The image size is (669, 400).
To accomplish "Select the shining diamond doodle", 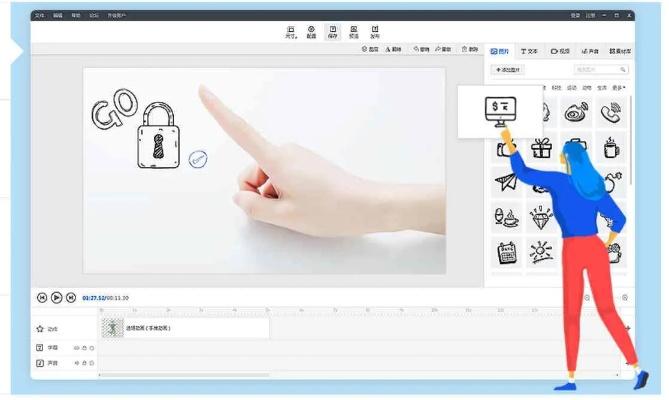I will pyautogui.click(x=540, y=217).
